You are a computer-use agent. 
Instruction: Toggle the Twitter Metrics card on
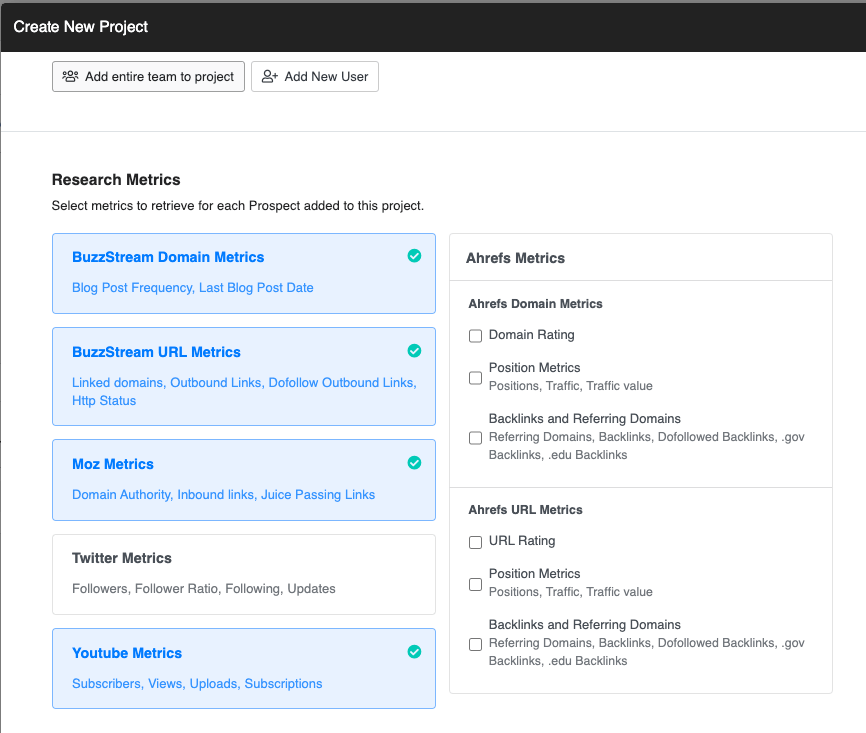pyautogui.click(x=243, y=574)
